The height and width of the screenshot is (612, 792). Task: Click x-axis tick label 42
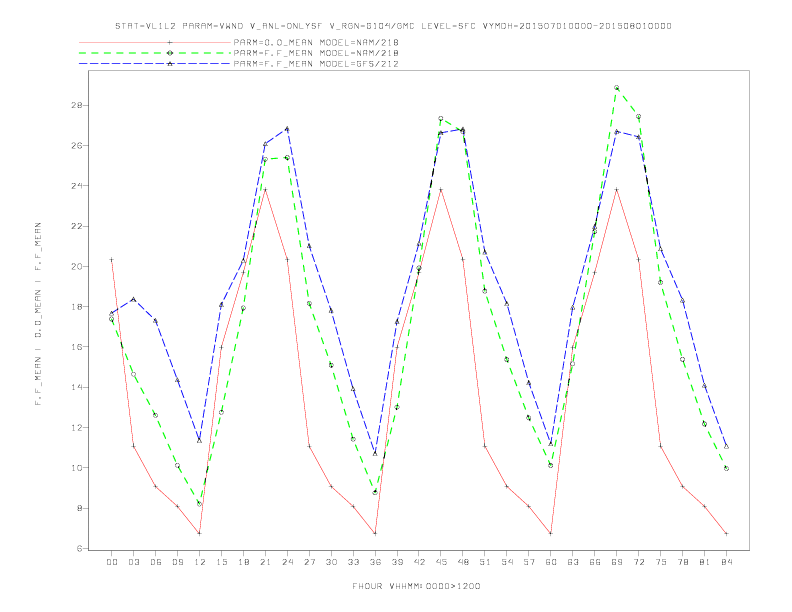(x=419, y=562)
